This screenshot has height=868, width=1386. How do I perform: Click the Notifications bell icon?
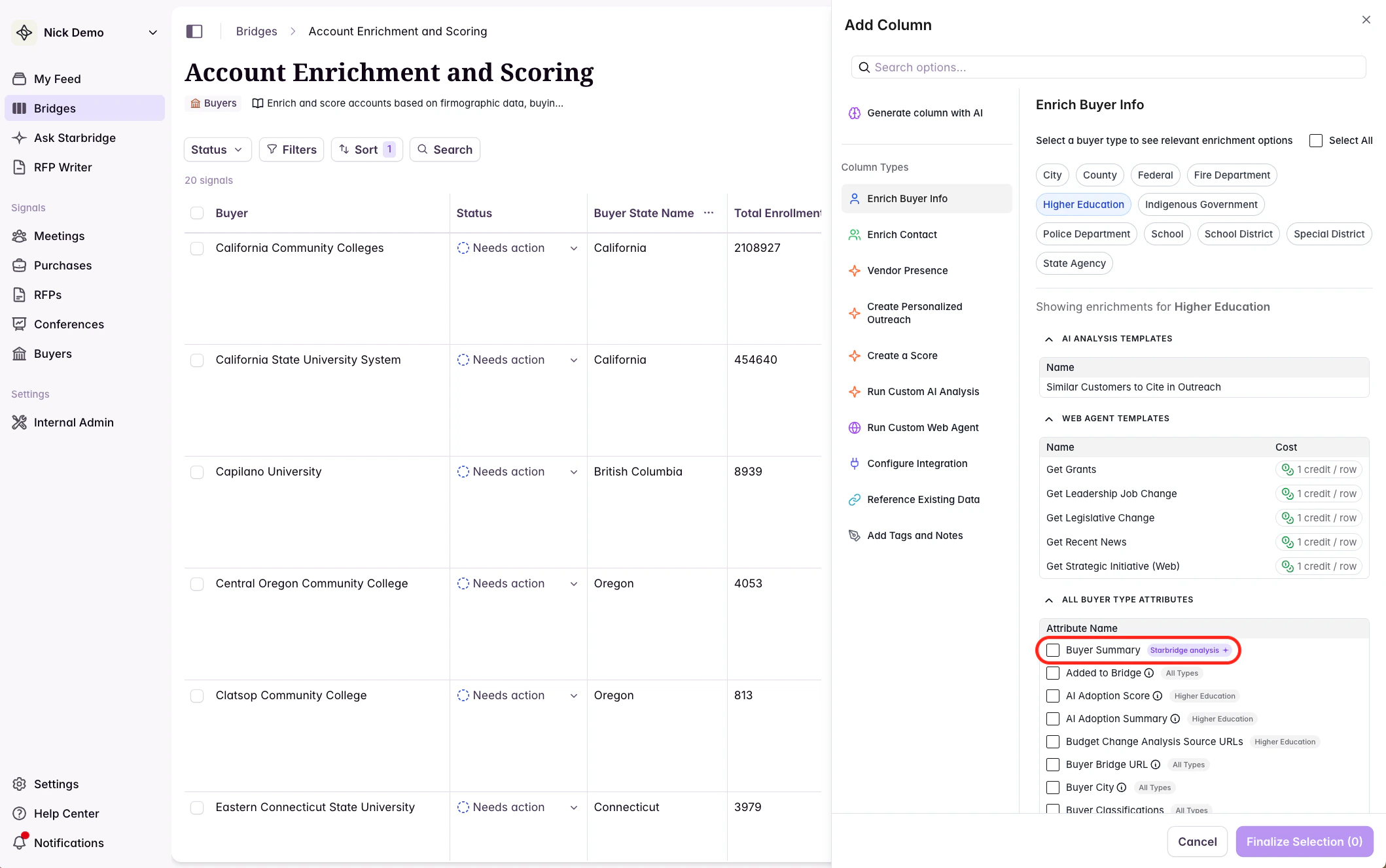(x=20, y=842)
